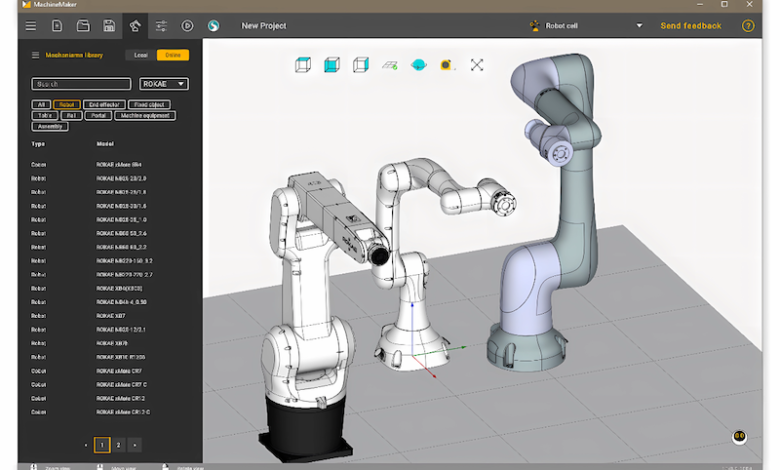Toggle the Table filter
The width and height of the screenshot is (780, 470).
[x=45, y=115]
